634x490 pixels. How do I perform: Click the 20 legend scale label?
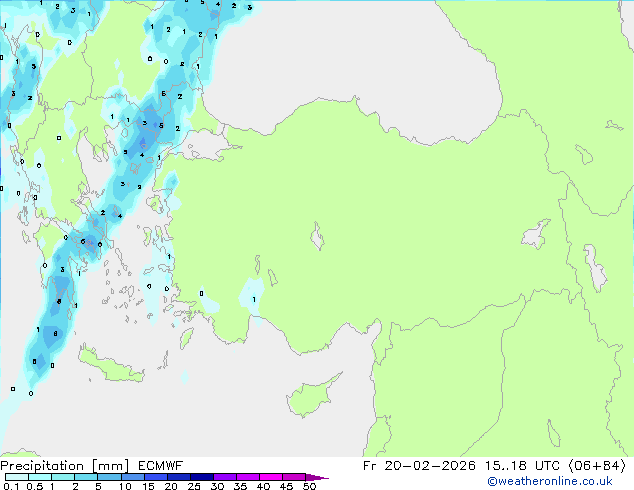point(171,486)
